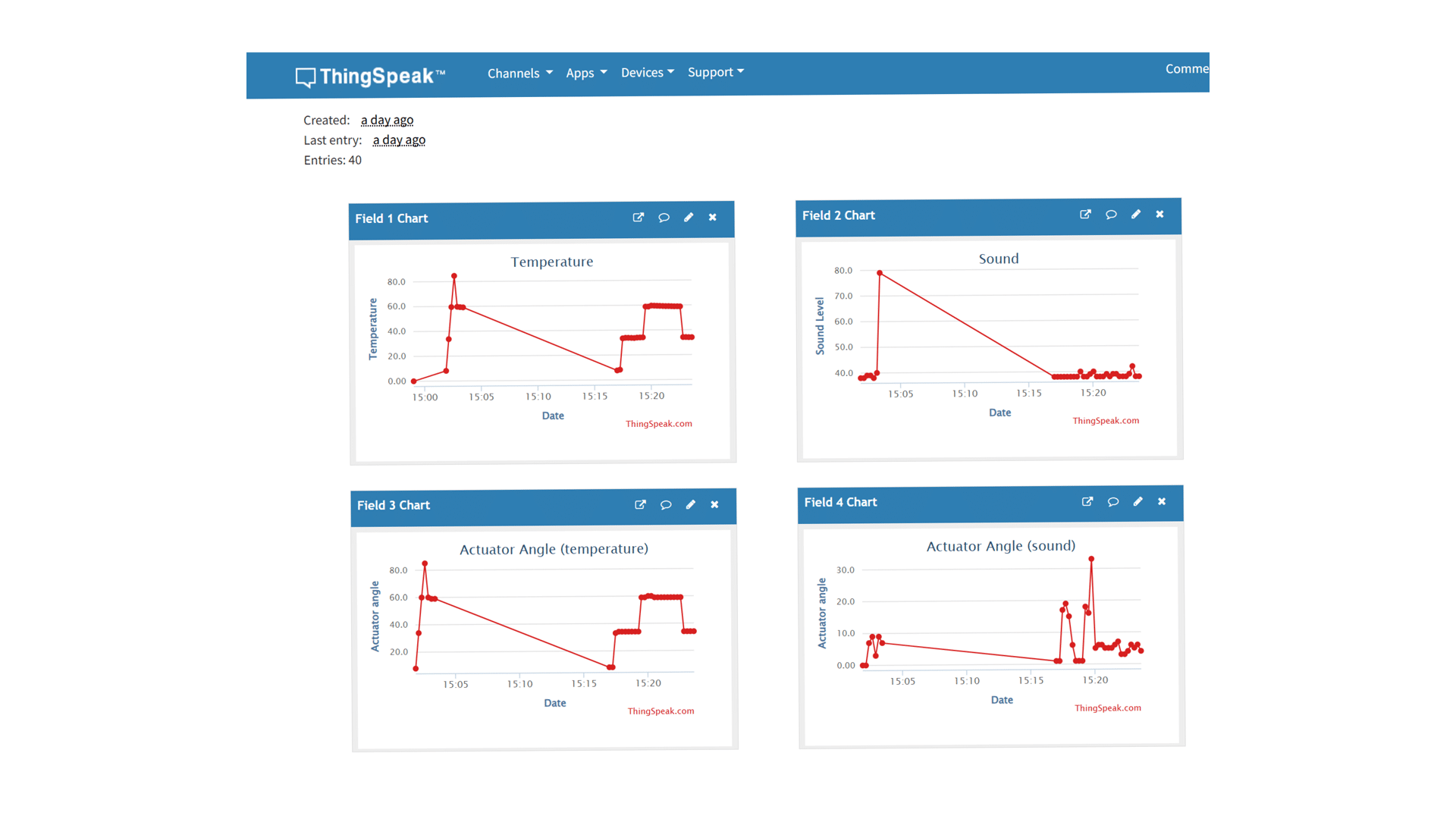The width and height of the screenshot is (1456, 819).
Task: Open Field 1 Chart in new window
Action: coord(639,218)
